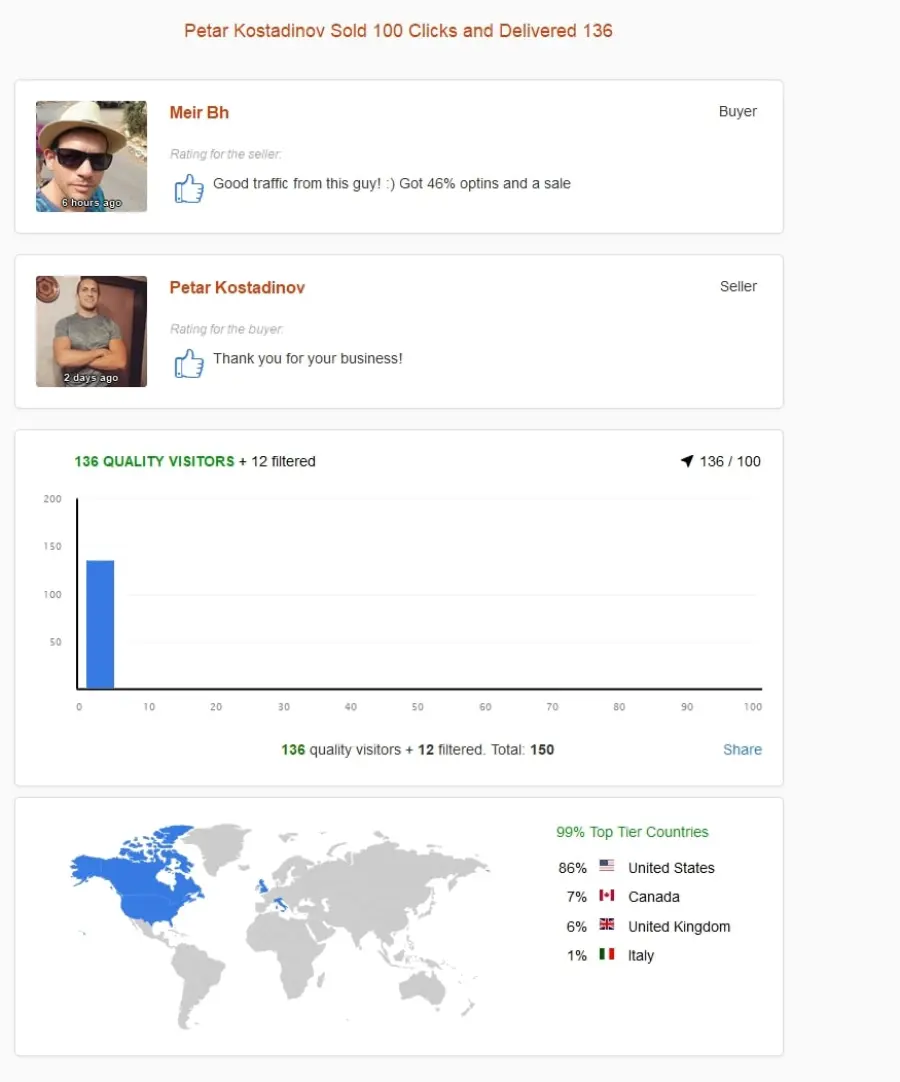Click the thumbs-up icon in Petar Kostadinov's review
Screen dimensions: 900x1082
pos(188,363)
